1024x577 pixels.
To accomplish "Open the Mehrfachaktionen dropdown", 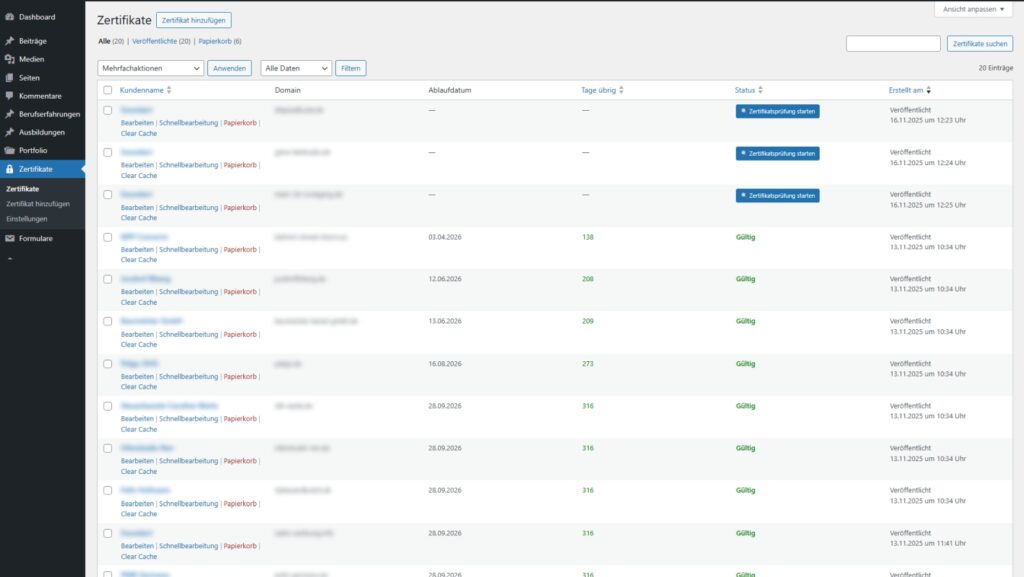I will pos(151,68).
